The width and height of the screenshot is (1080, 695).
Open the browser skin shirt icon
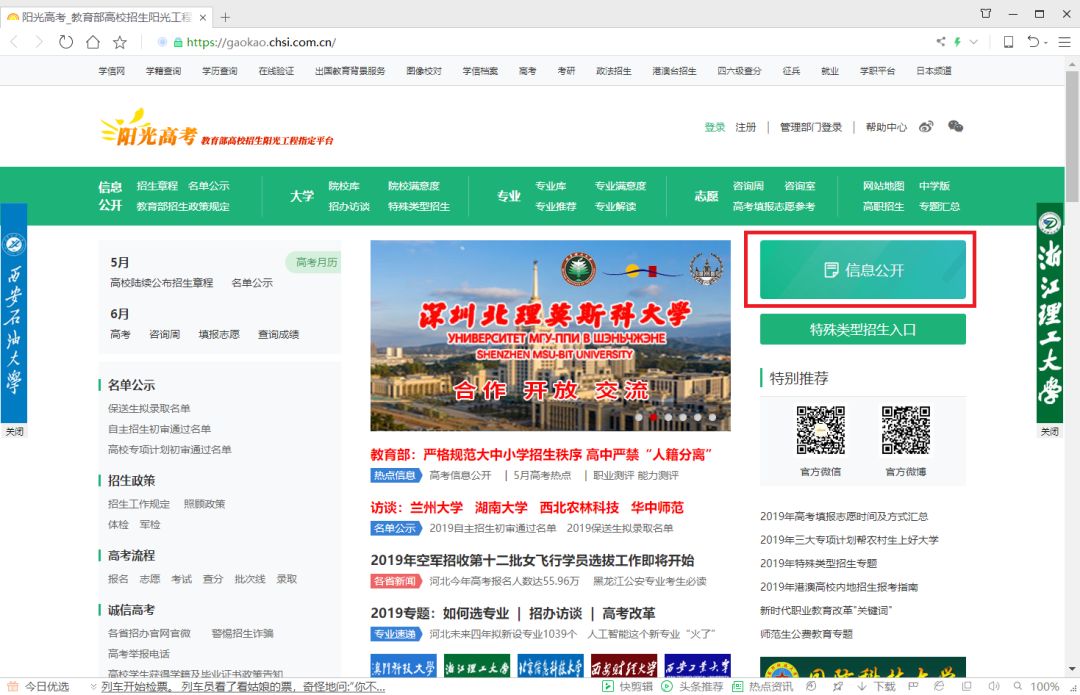point(986,13)
